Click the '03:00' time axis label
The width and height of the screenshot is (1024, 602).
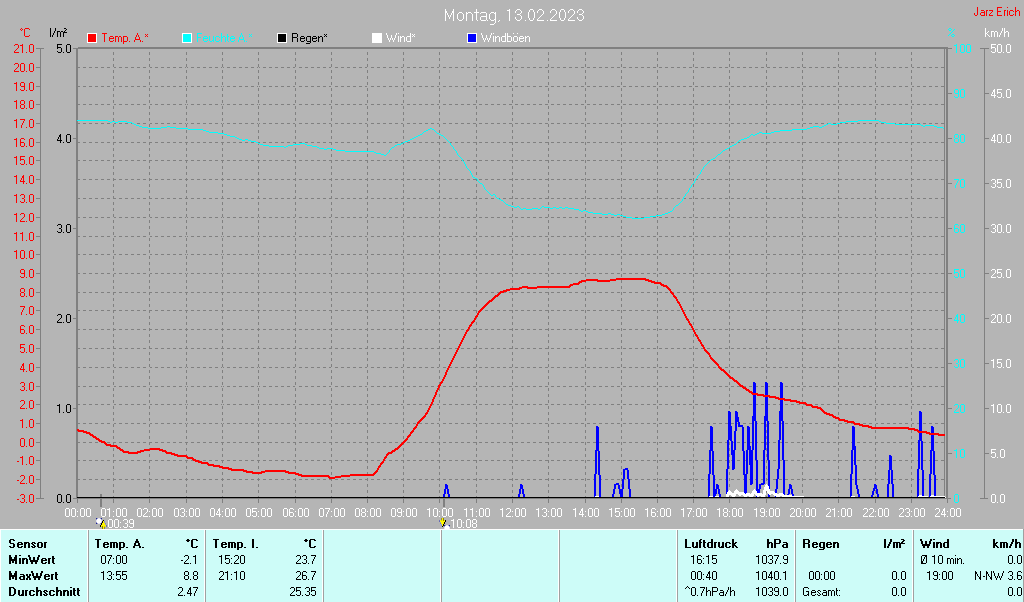pyautogui.click(x=187, y=513)
